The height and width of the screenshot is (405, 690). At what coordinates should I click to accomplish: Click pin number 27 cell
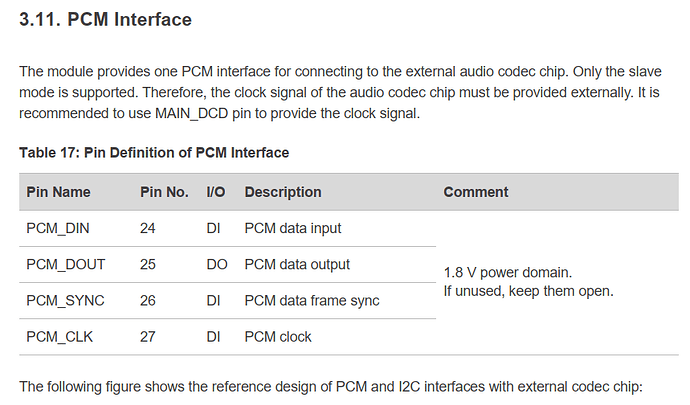coord(148,337)
